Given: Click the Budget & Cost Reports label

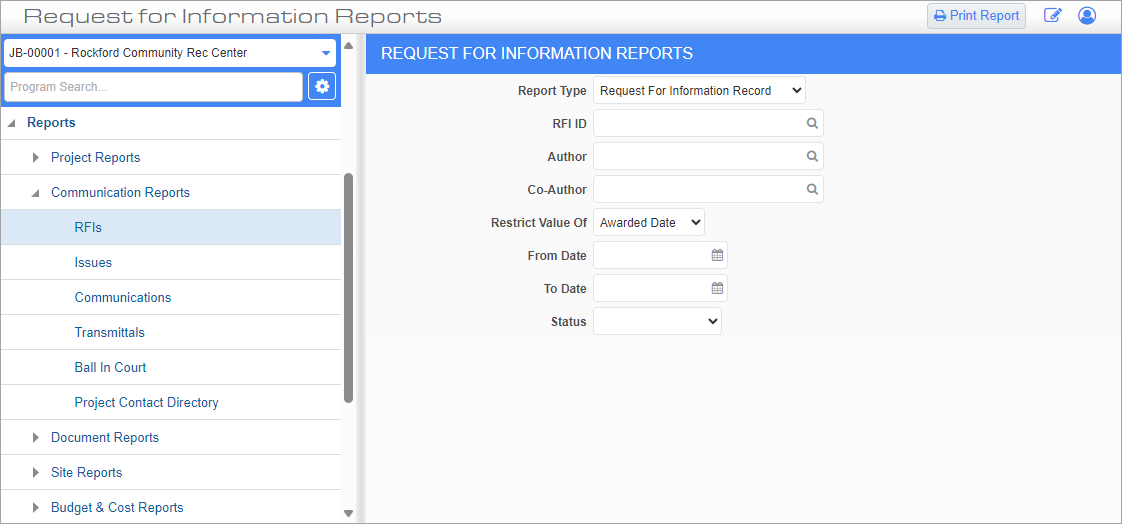Looking at the screenshot, I should (x=117, y=508).
